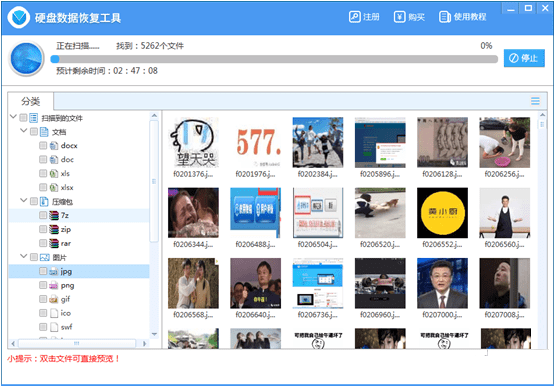Click the doc file type icon
This screenshot has width=556, height=386.
[54, 160]
